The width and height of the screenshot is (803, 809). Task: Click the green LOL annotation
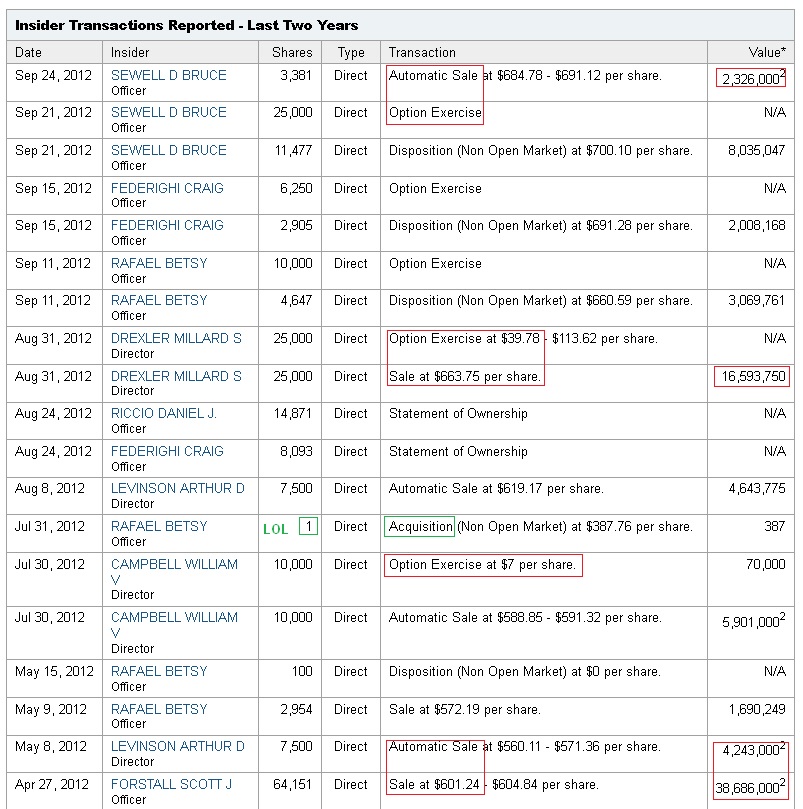tap(275, 528)
